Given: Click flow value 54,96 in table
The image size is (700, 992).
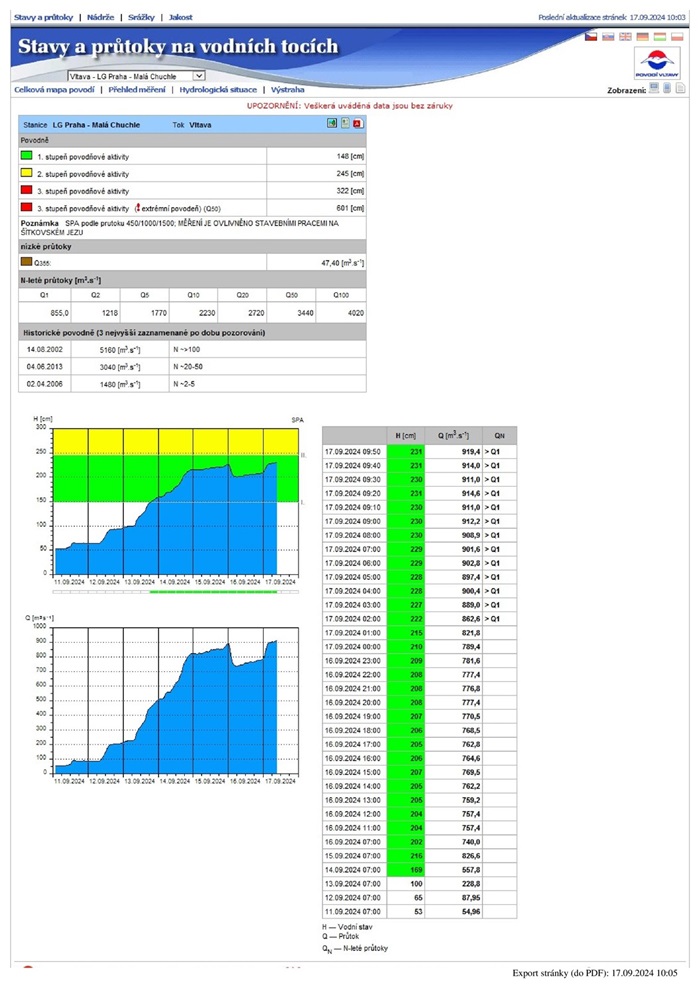Looking at the screenshot, I should click(x=471, y=912).
